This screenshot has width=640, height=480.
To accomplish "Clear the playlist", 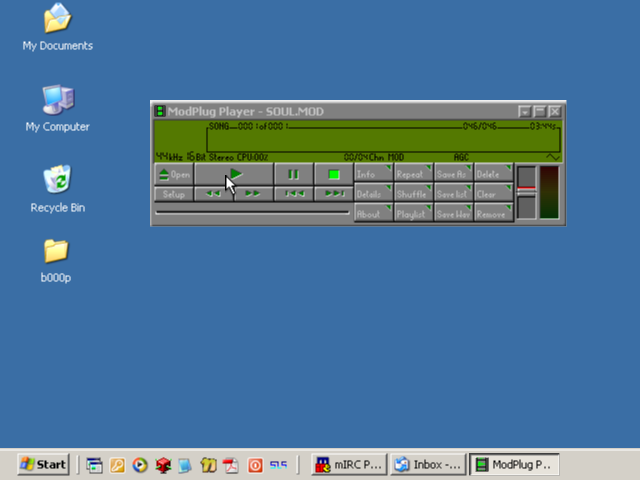I will pyautogui.click(x=493, y=193).
